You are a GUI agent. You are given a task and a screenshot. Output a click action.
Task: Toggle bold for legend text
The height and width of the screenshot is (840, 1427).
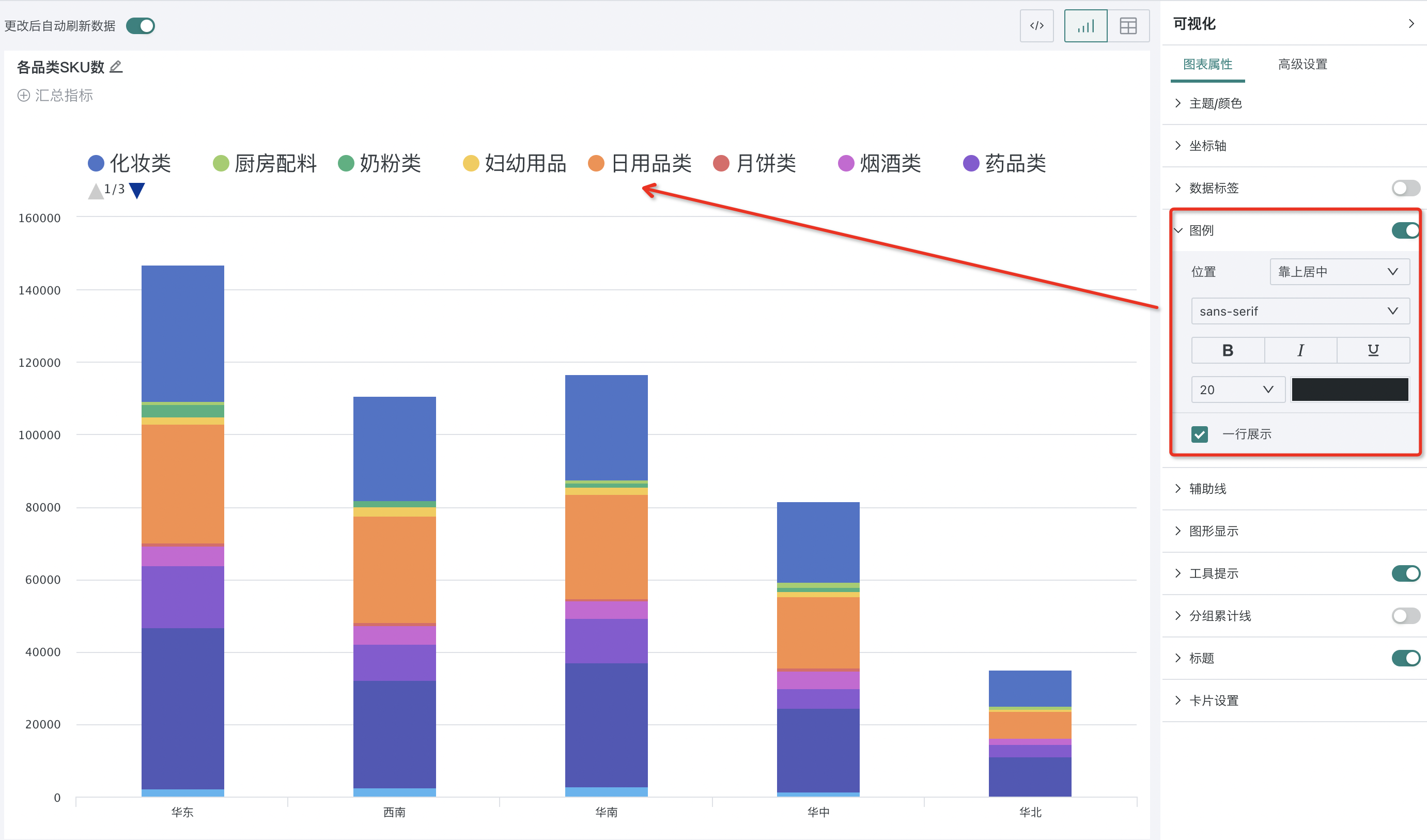[x=1227, y=350]
